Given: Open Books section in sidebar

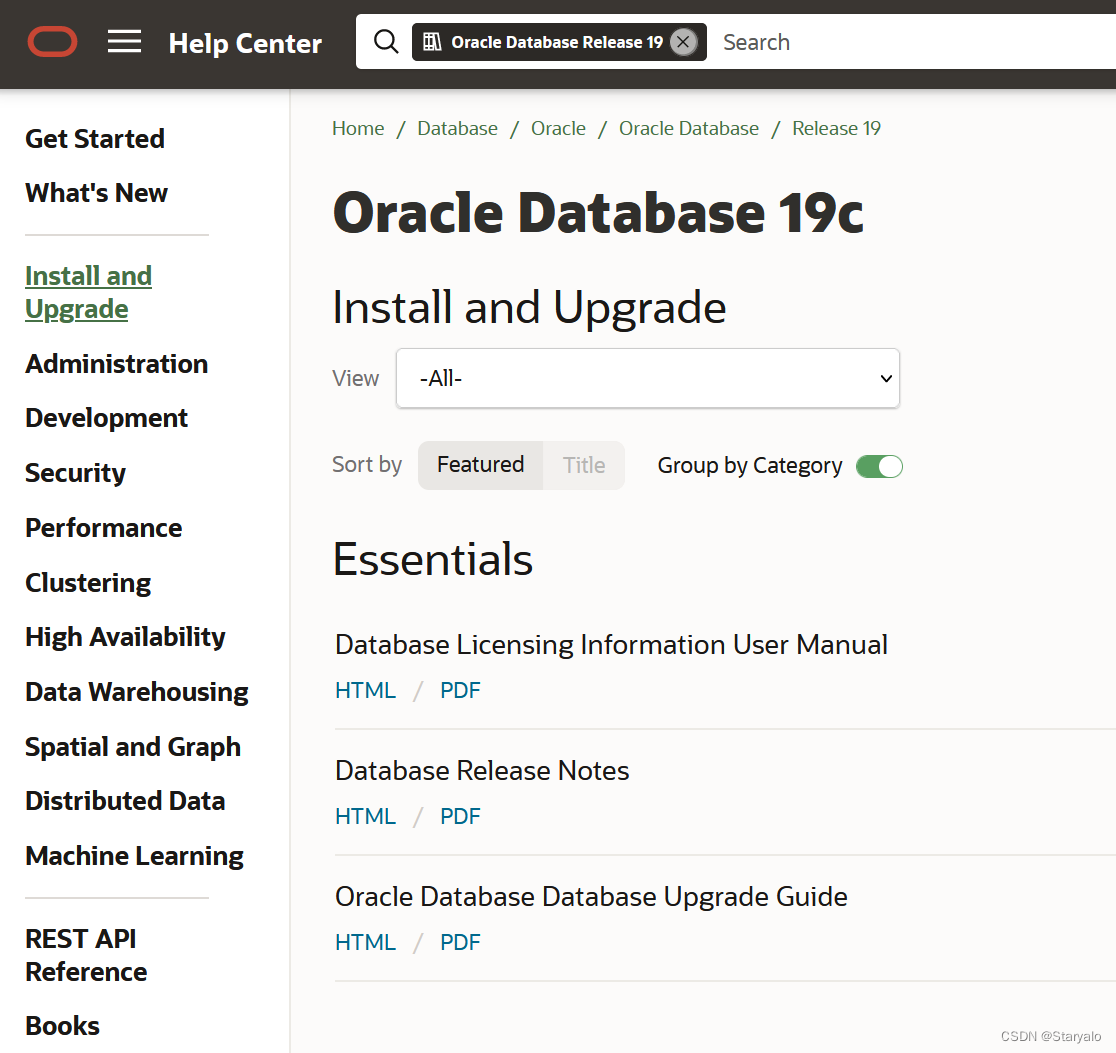Looking at the screenshot, I should 62,1026.
